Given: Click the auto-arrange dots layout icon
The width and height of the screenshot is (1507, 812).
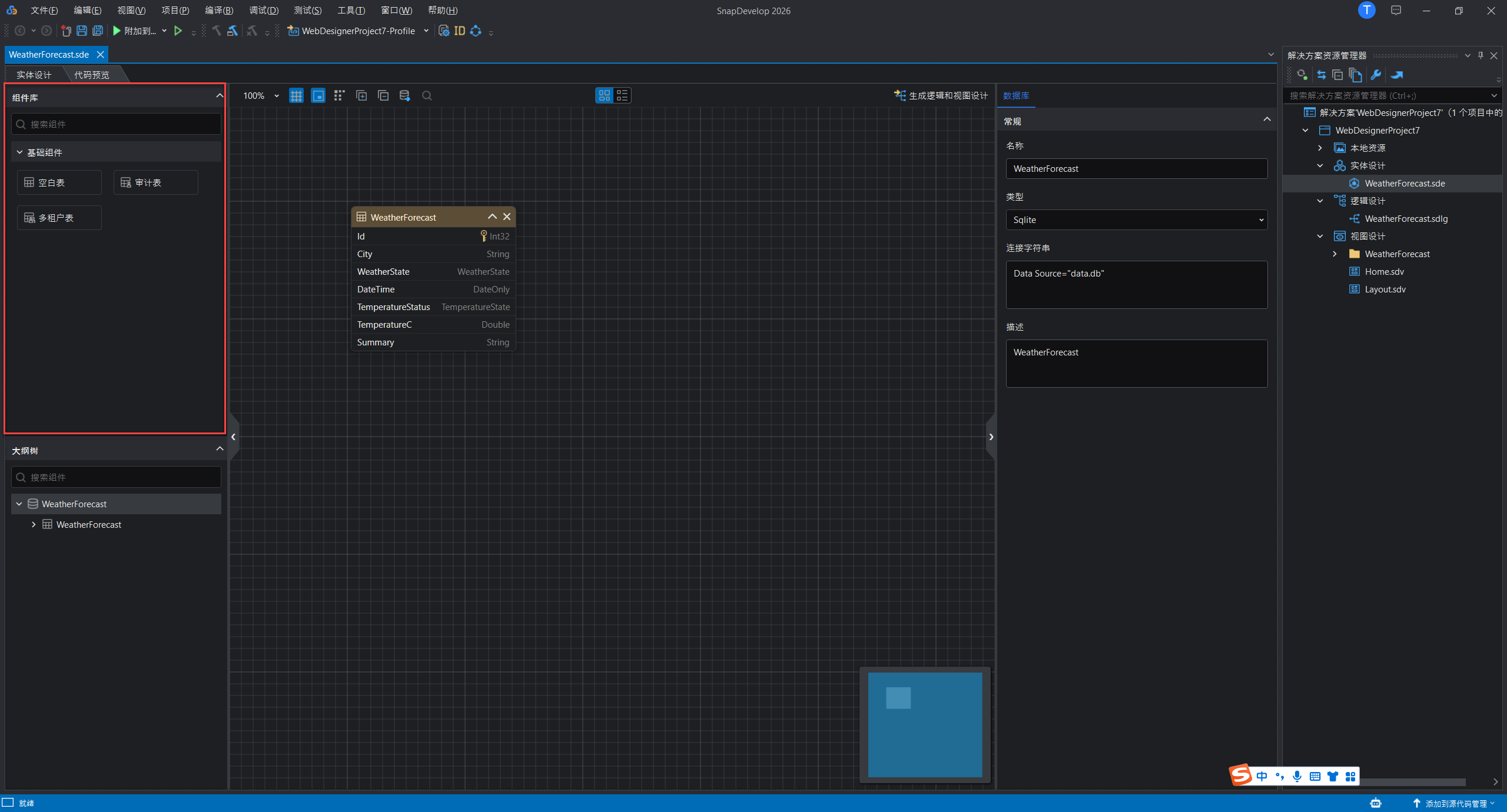Looking at the screenshot, I should tap(339, 95).
